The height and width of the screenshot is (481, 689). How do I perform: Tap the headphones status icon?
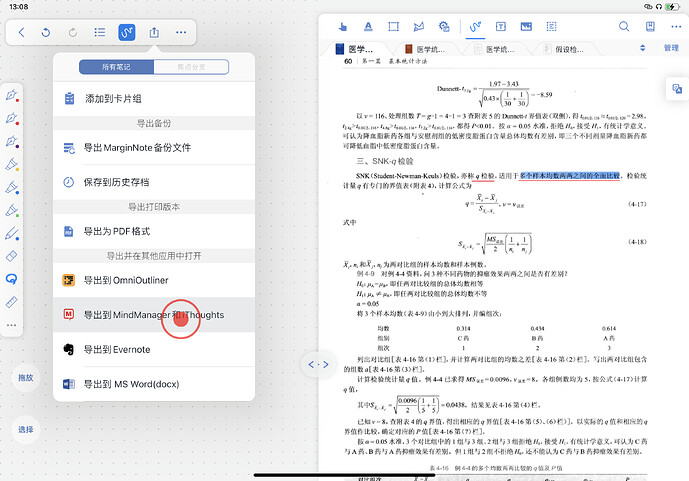point(659,7)
